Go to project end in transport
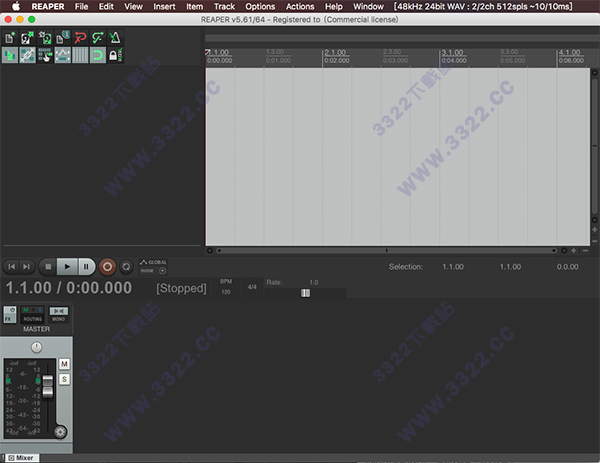Viewport: 600px width, 463px height. click(x=26, y=267)
